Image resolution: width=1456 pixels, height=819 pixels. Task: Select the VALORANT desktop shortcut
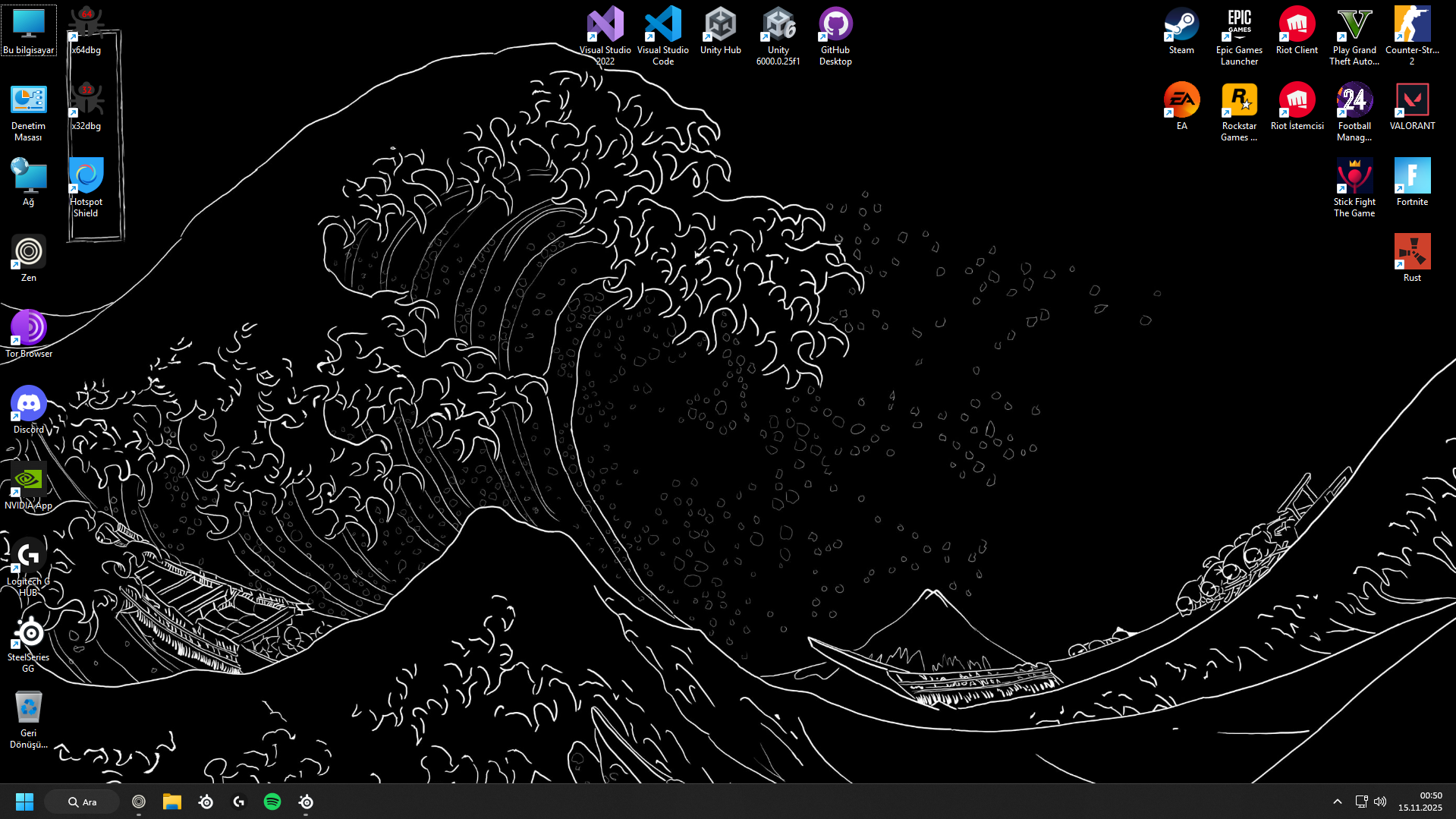pos(1412,106)
